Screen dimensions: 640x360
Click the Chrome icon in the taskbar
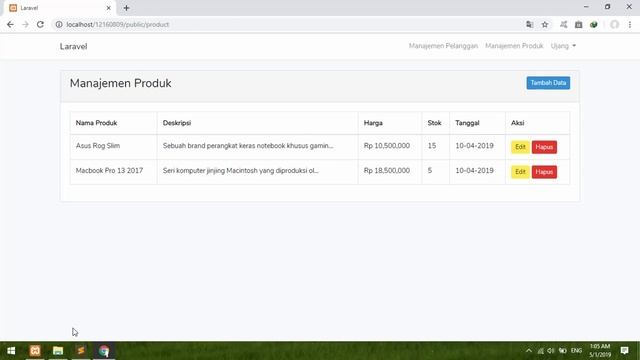coord(104,351)
